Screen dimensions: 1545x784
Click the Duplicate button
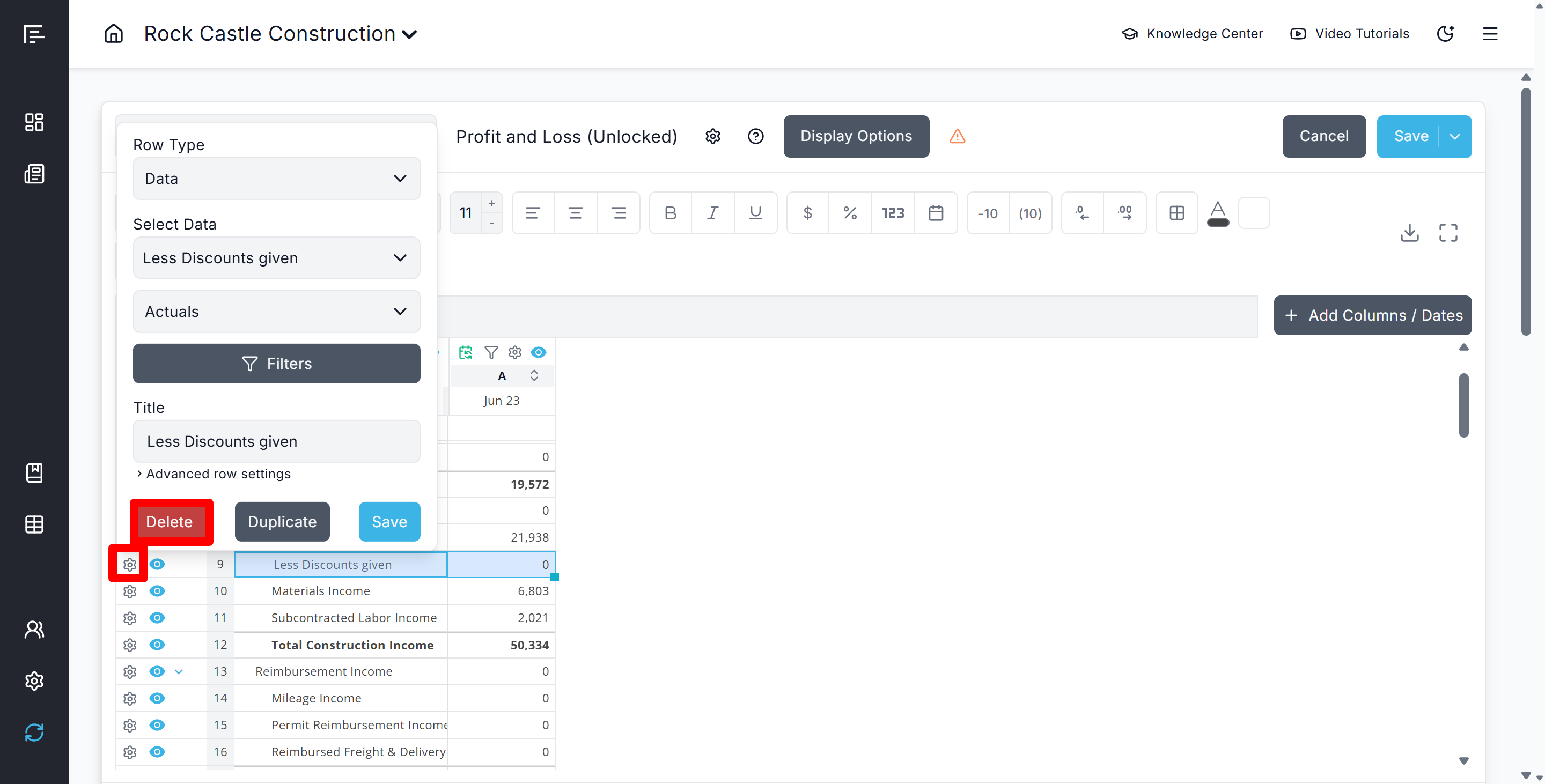282,521
